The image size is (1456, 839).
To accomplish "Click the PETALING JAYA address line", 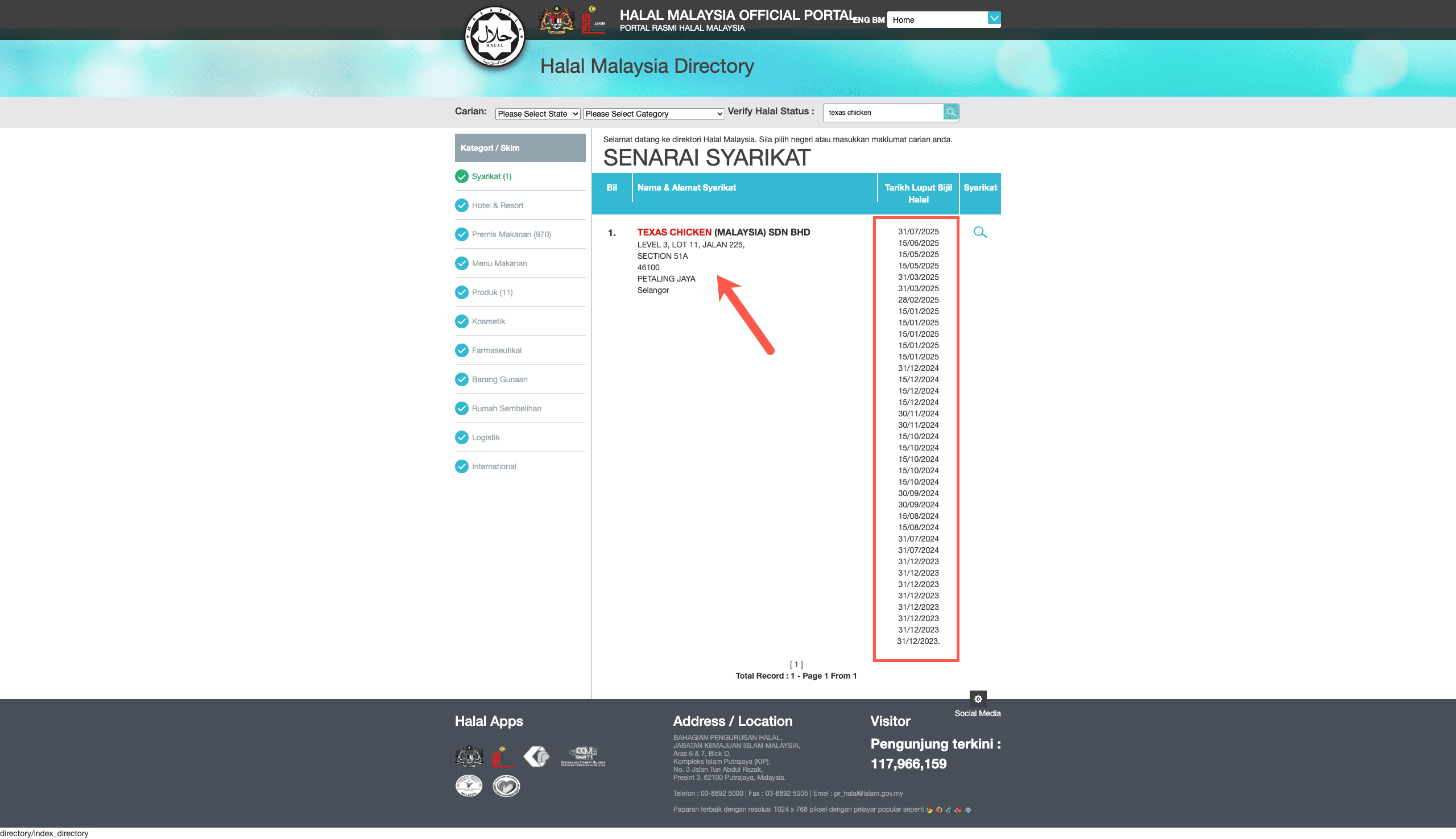I will [x=666, y=279].
